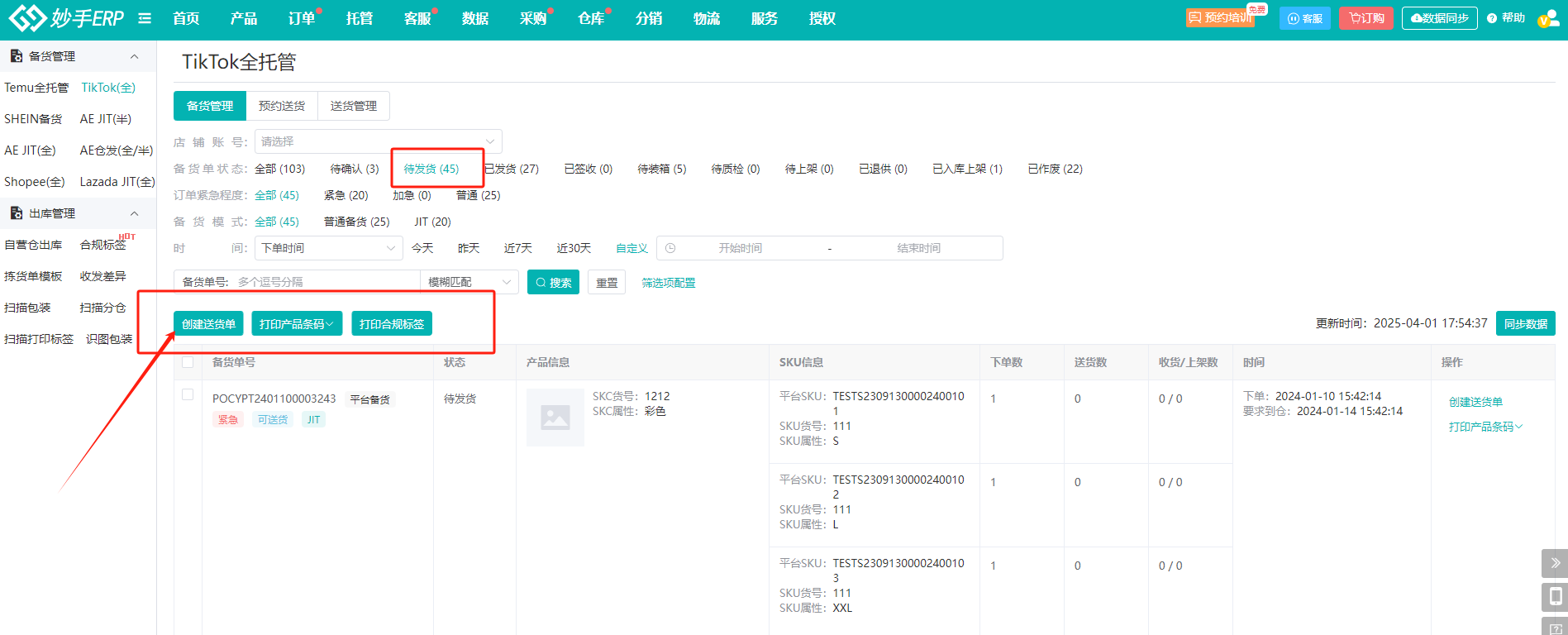Click the 备货管理 sidebar section icon

pos(16,56)
